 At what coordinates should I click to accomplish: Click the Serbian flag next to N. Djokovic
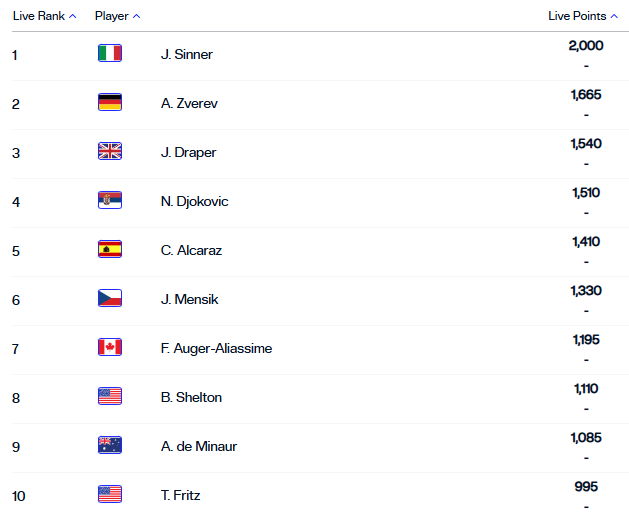pos(110,201)
